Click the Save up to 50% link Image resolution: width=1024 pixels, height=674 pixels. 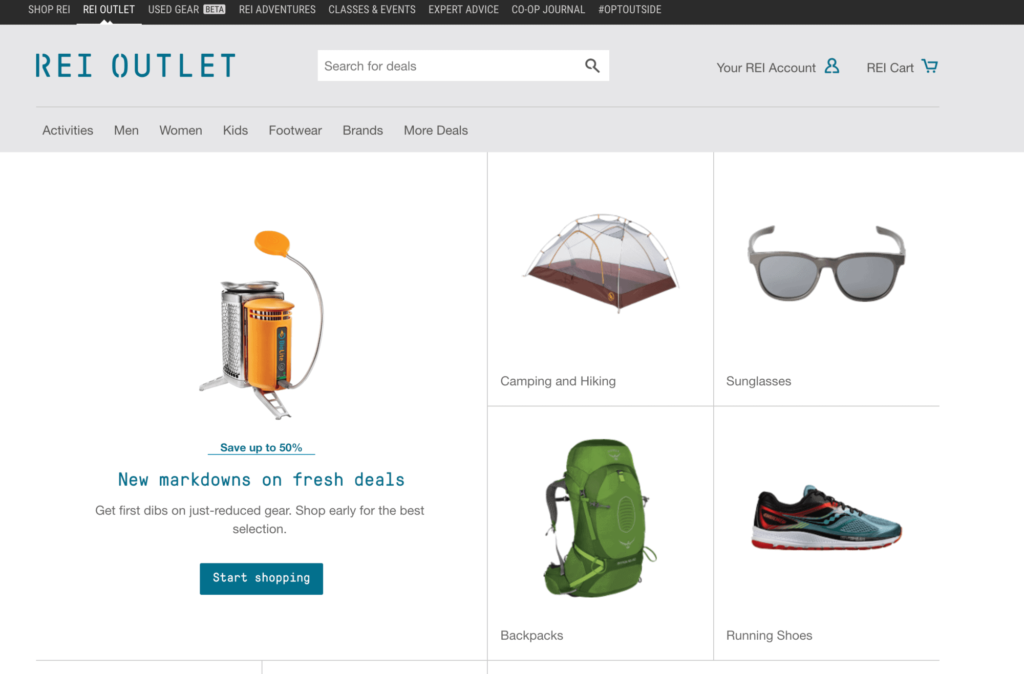pos(261,447)
